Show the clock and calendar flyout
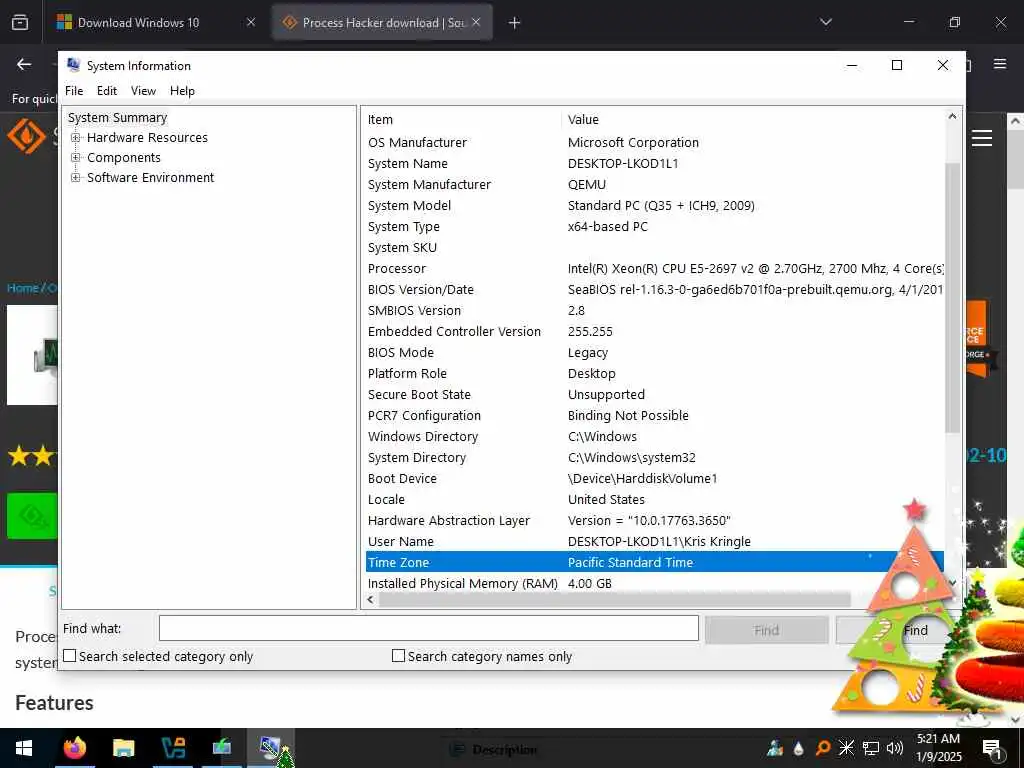 (939, 748)
